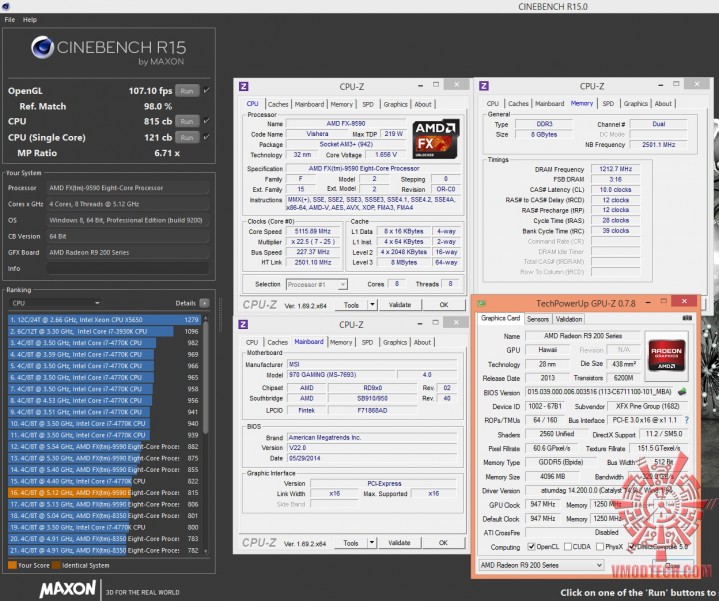This screenshot has width=719, height=601.
Task: Click the bus interface question mark in GPU-Z
Action: click(686, 420)
